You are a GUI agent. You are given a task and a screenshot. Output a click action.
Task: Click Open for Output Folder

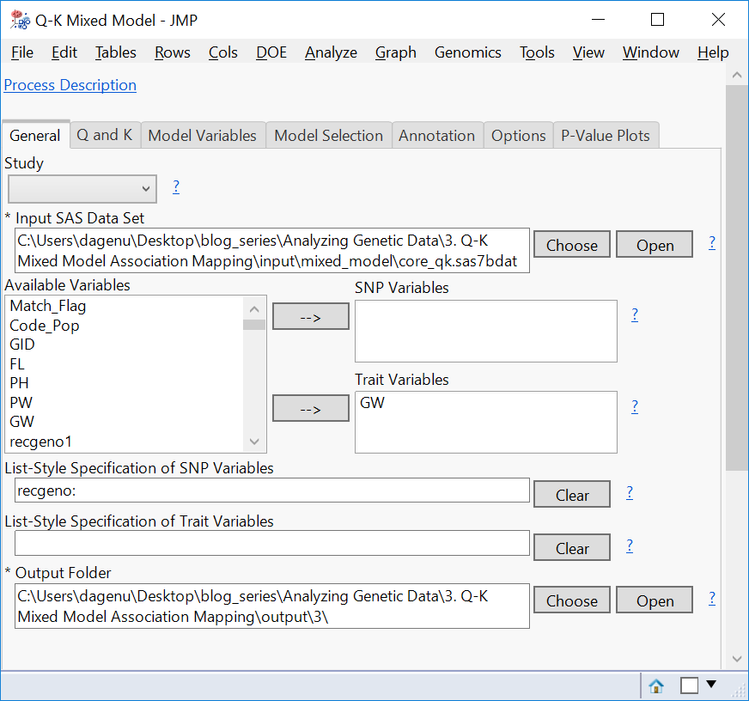pos(654,600)
